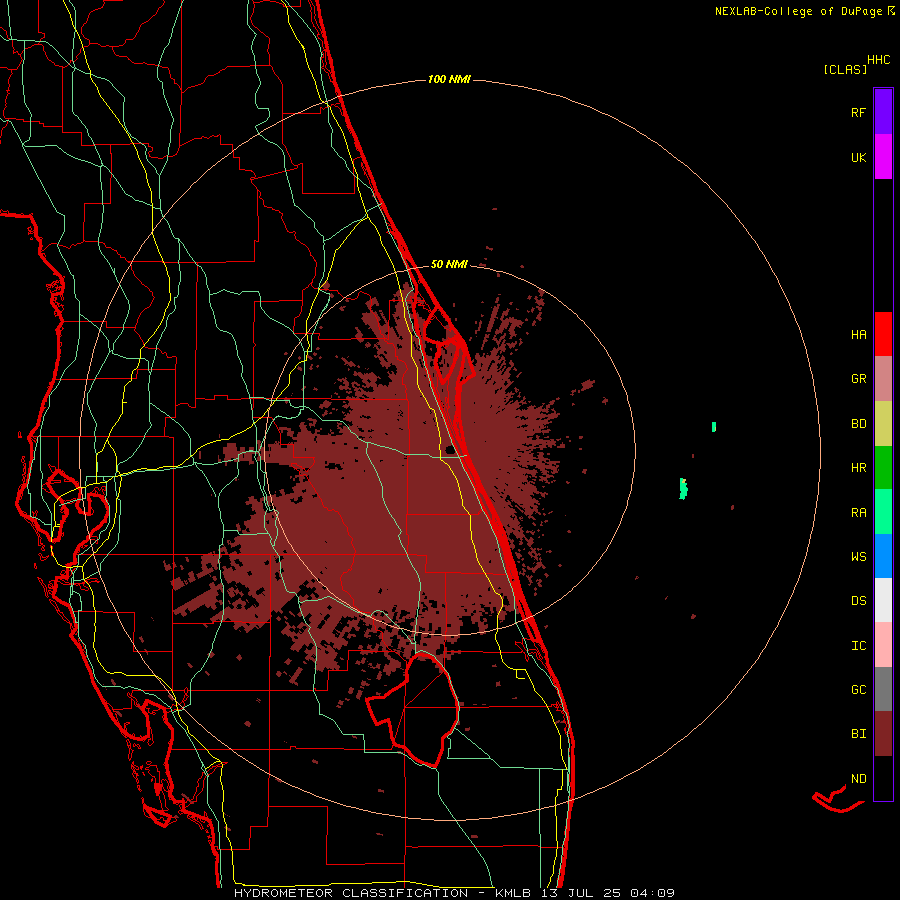The image size is (900, 900).
Task: Click the UK magenta legend swatch
Action: (x=883, y=157)
